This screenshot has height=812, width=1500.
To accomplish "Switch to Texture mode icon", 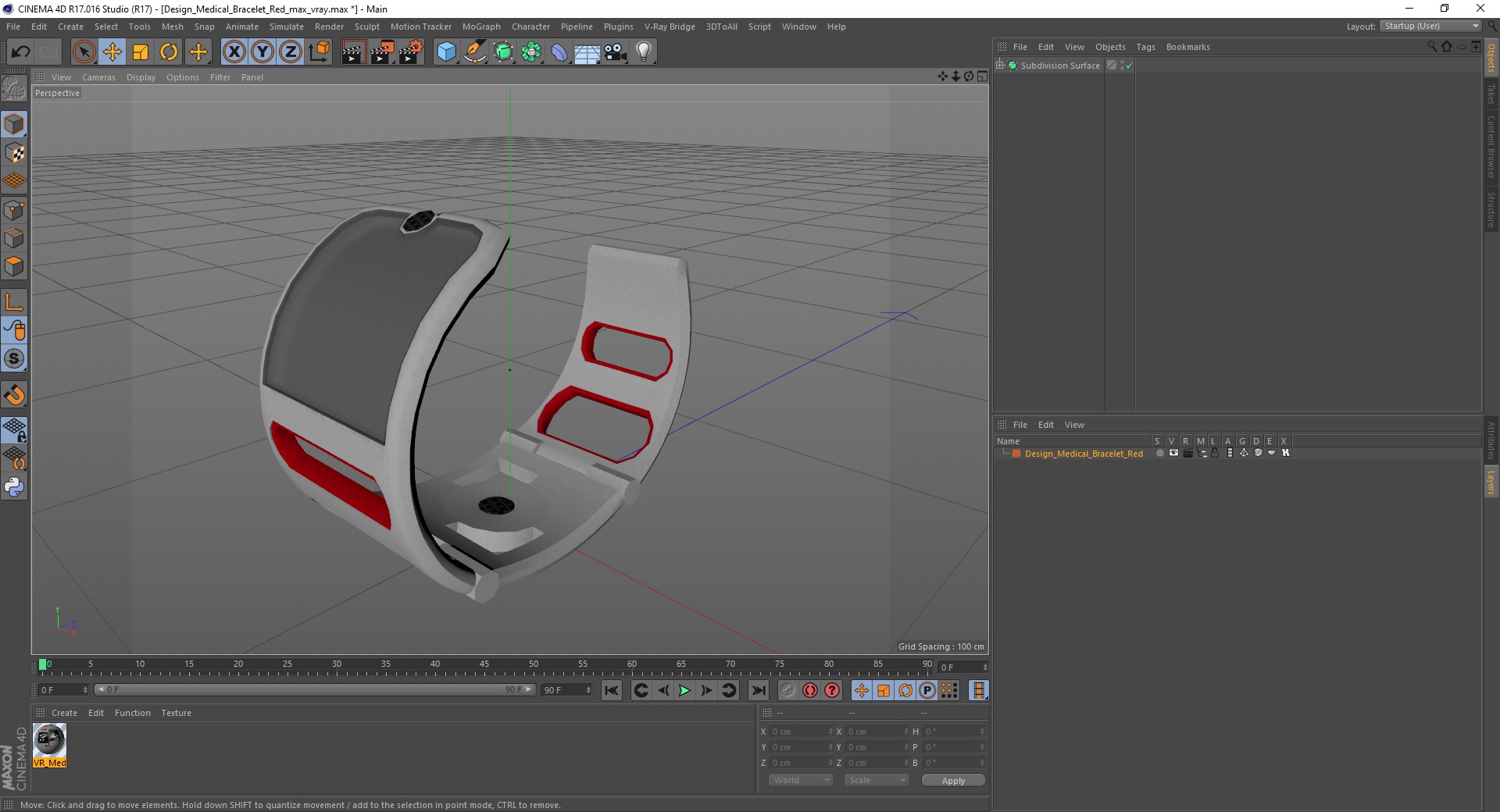I will pos(14,153).
